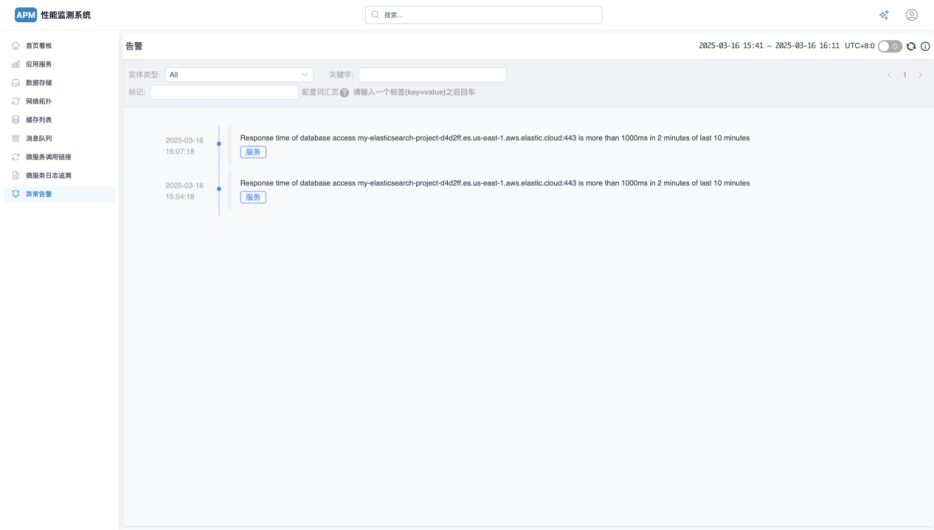Click the 标记 tag input field
This screenshot has width=934, height=530.
point(224,92)
